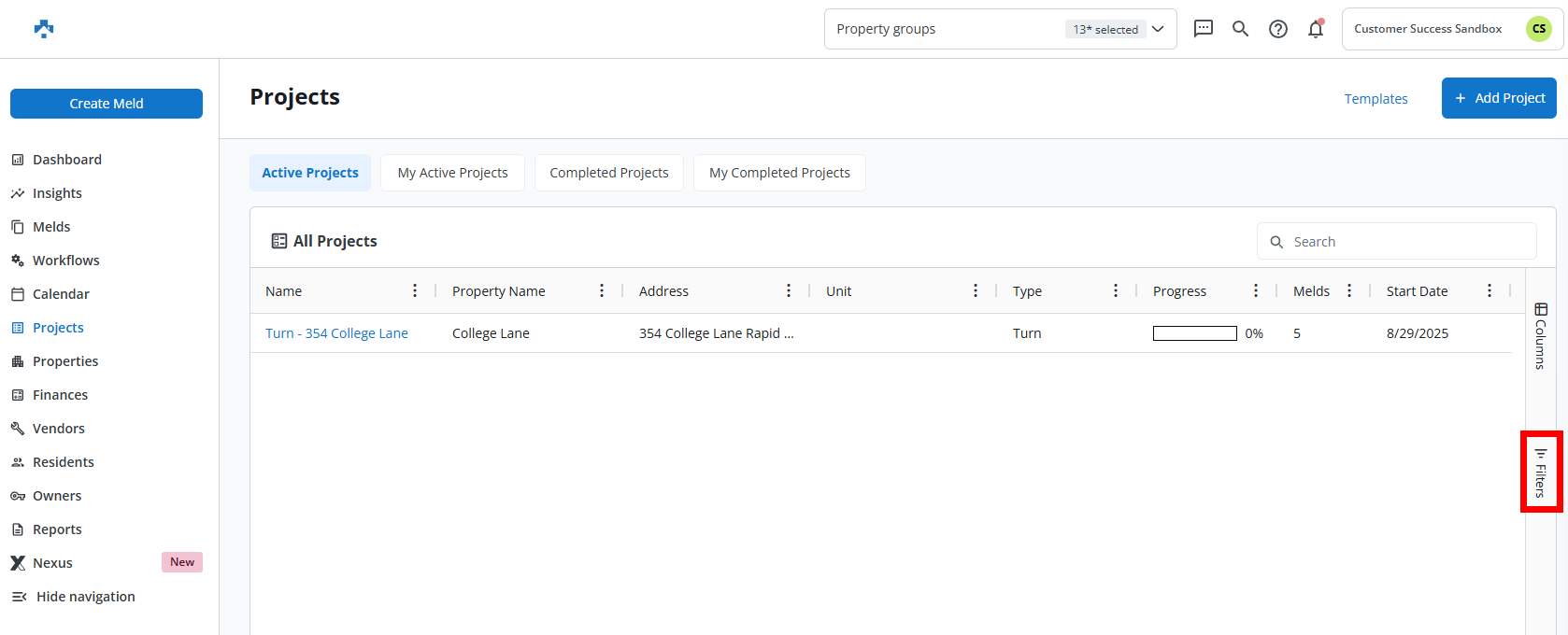Click the search magnifier icon in header
The width and height of the screenshot is (1568, 635).
point(1240,29)
